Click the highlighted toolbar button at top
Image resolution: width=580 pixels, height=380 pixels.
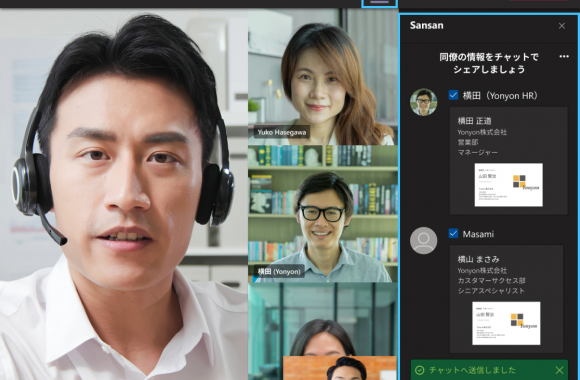coord(380,3)
